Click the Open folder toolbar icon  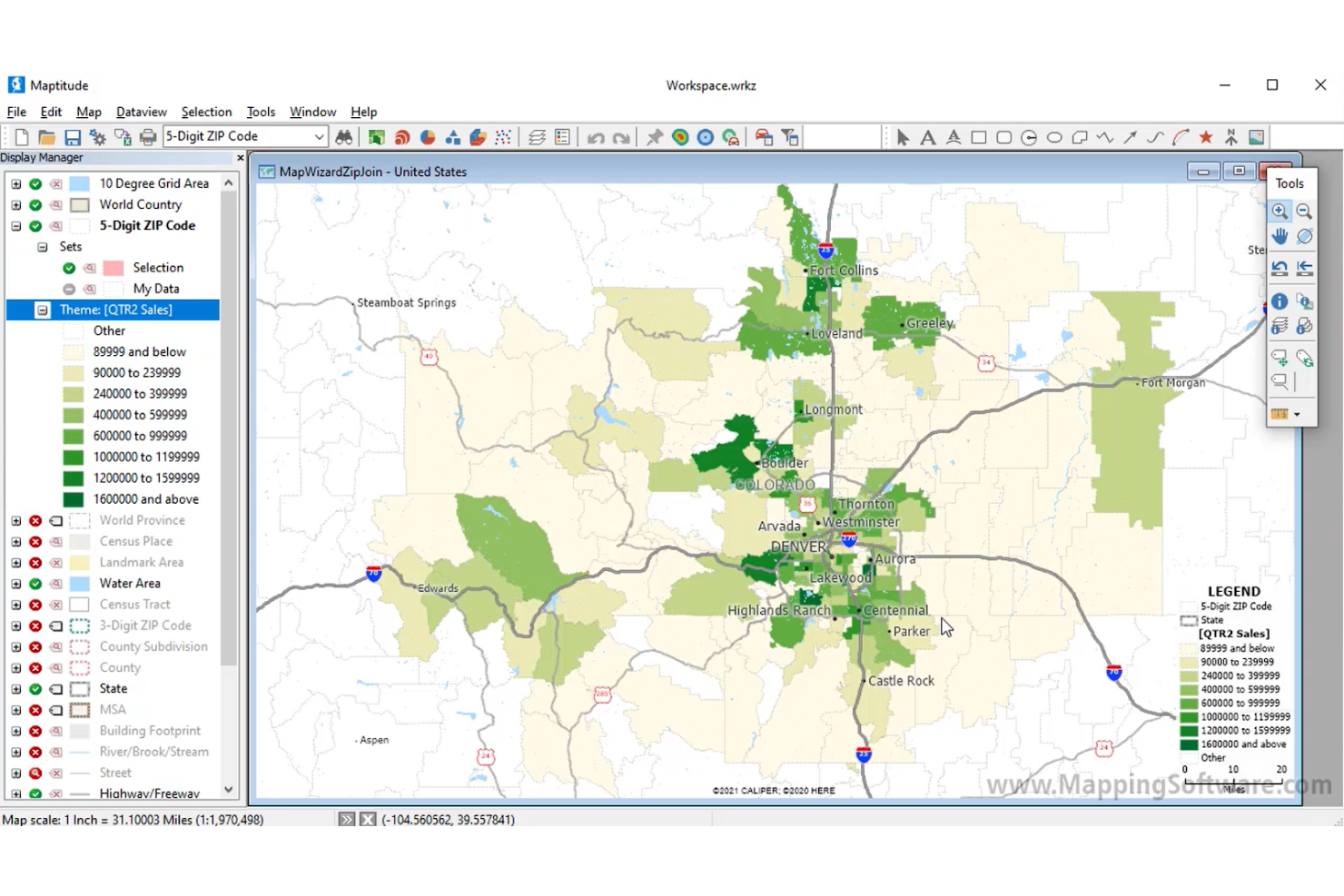coord(46,137)
